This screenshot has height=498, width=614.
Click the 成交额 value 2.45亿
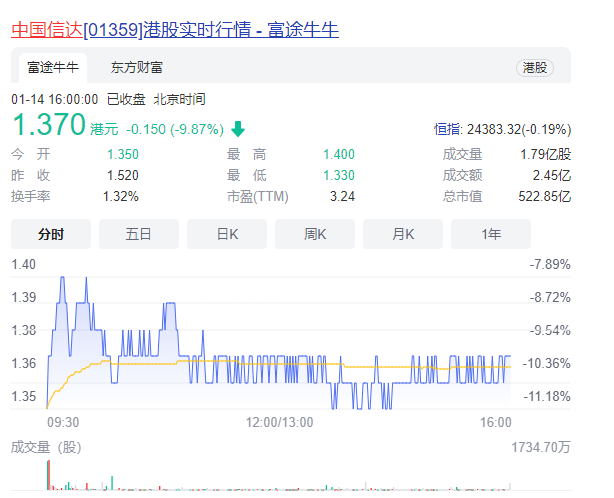(552, 175)
